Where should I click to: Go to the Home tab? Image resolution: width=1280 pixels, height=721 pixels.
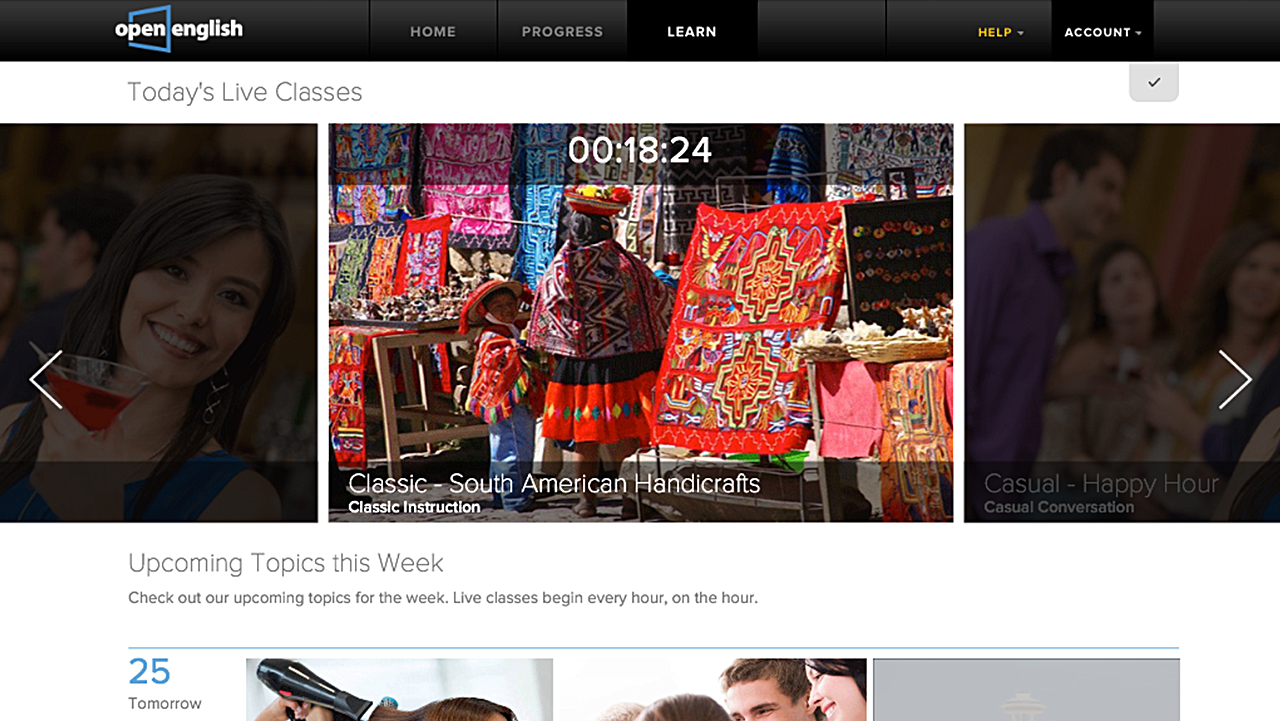click(433, 32)
